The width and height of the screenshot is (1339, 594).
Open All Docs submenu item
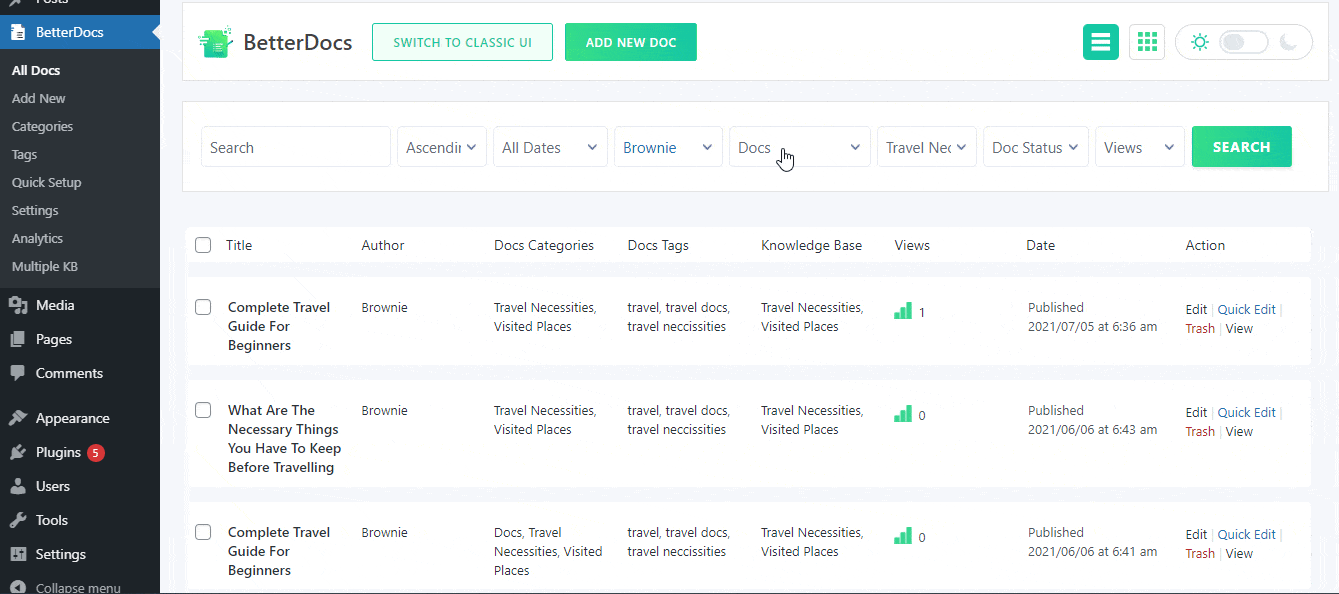click(x=36, y=70)
